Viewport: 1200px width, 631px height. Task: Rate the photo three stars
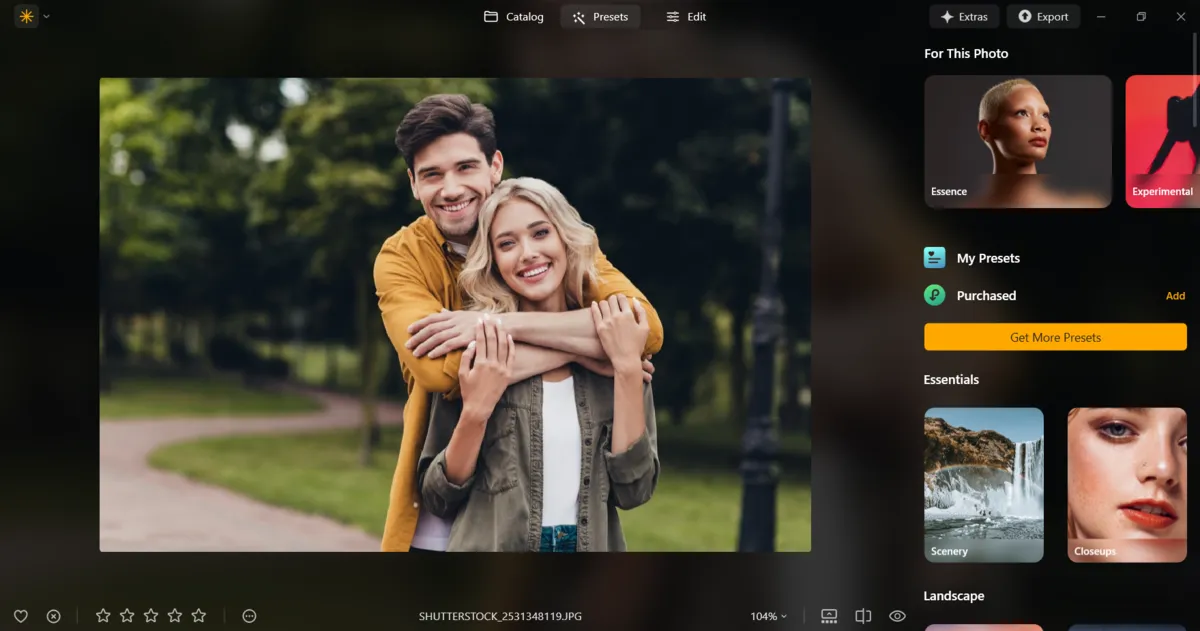(151, 616)
